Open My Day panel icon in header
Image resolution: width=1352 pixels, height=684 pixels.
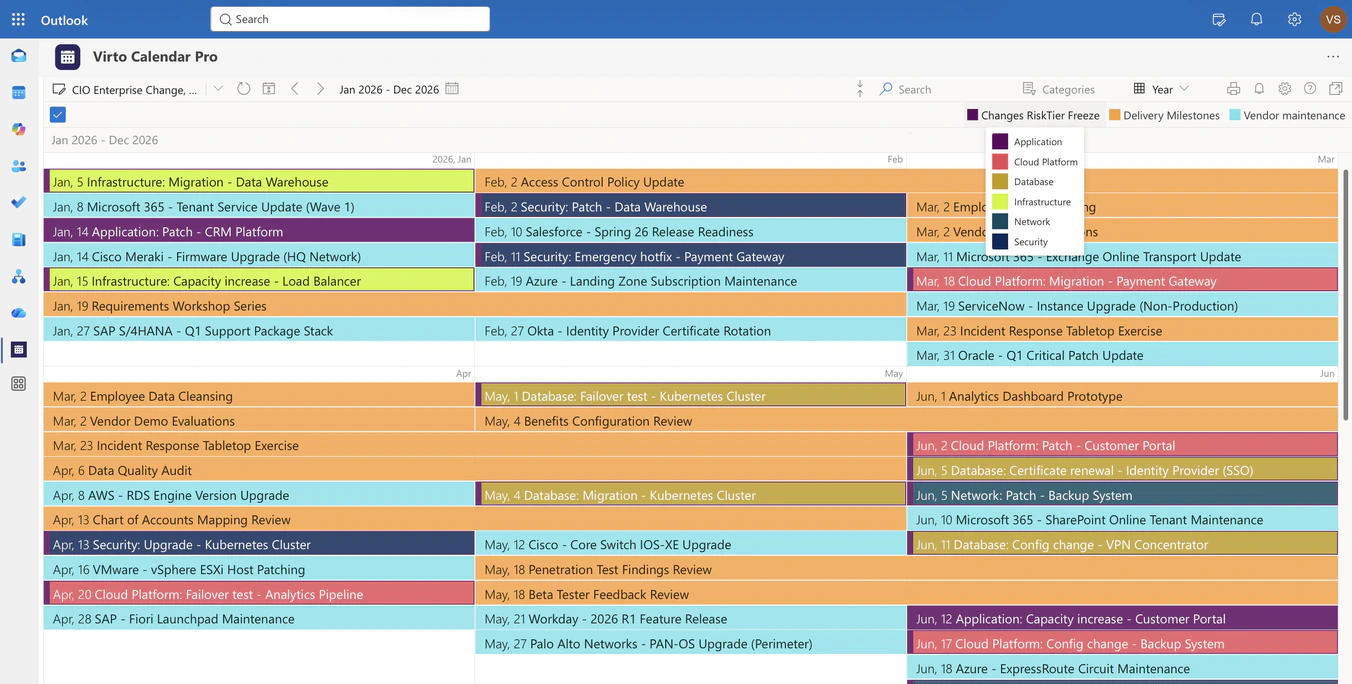(x=1219, y=19)
